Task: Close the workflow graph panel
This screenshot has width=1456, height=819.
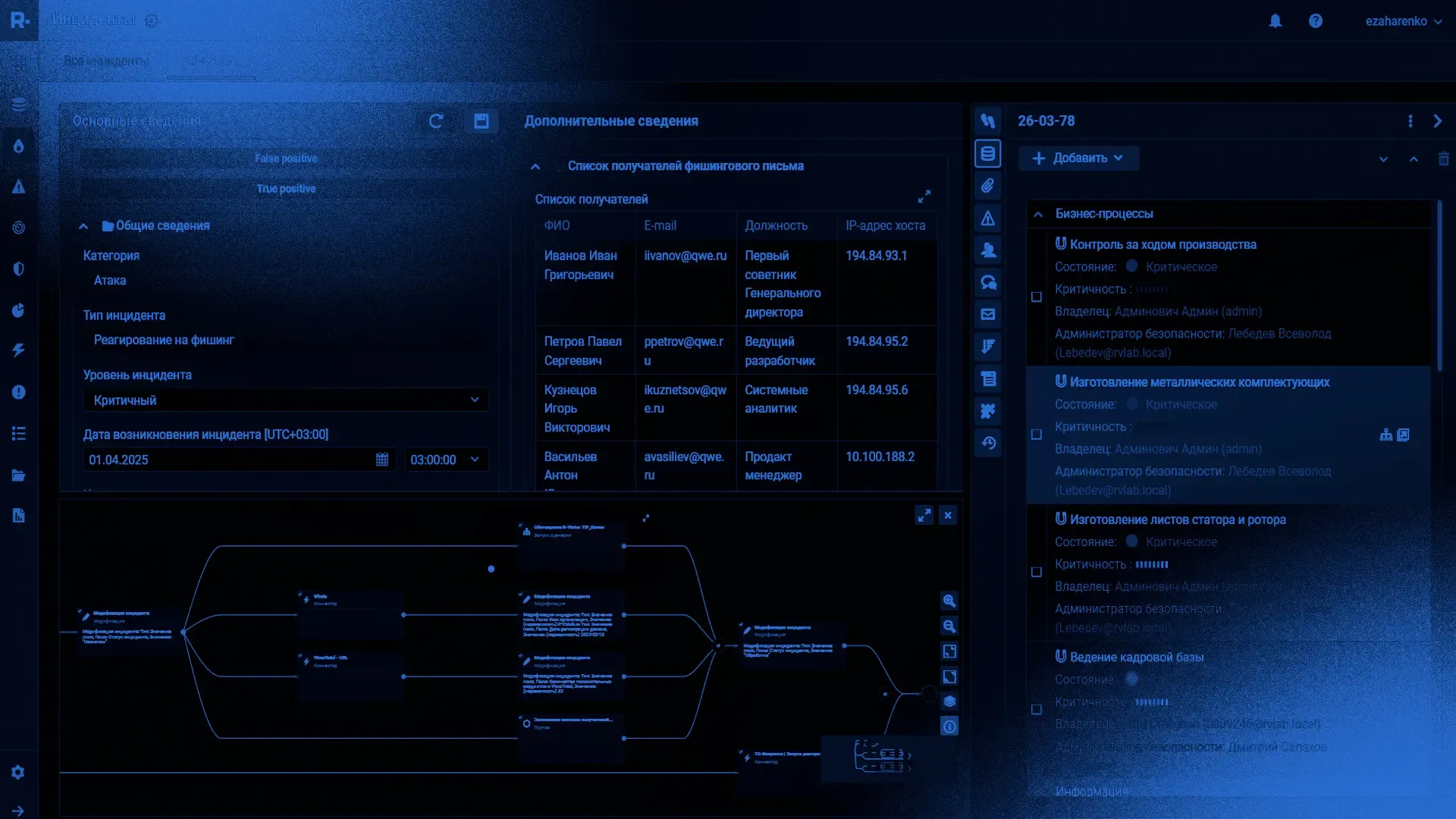Action: 948,516
